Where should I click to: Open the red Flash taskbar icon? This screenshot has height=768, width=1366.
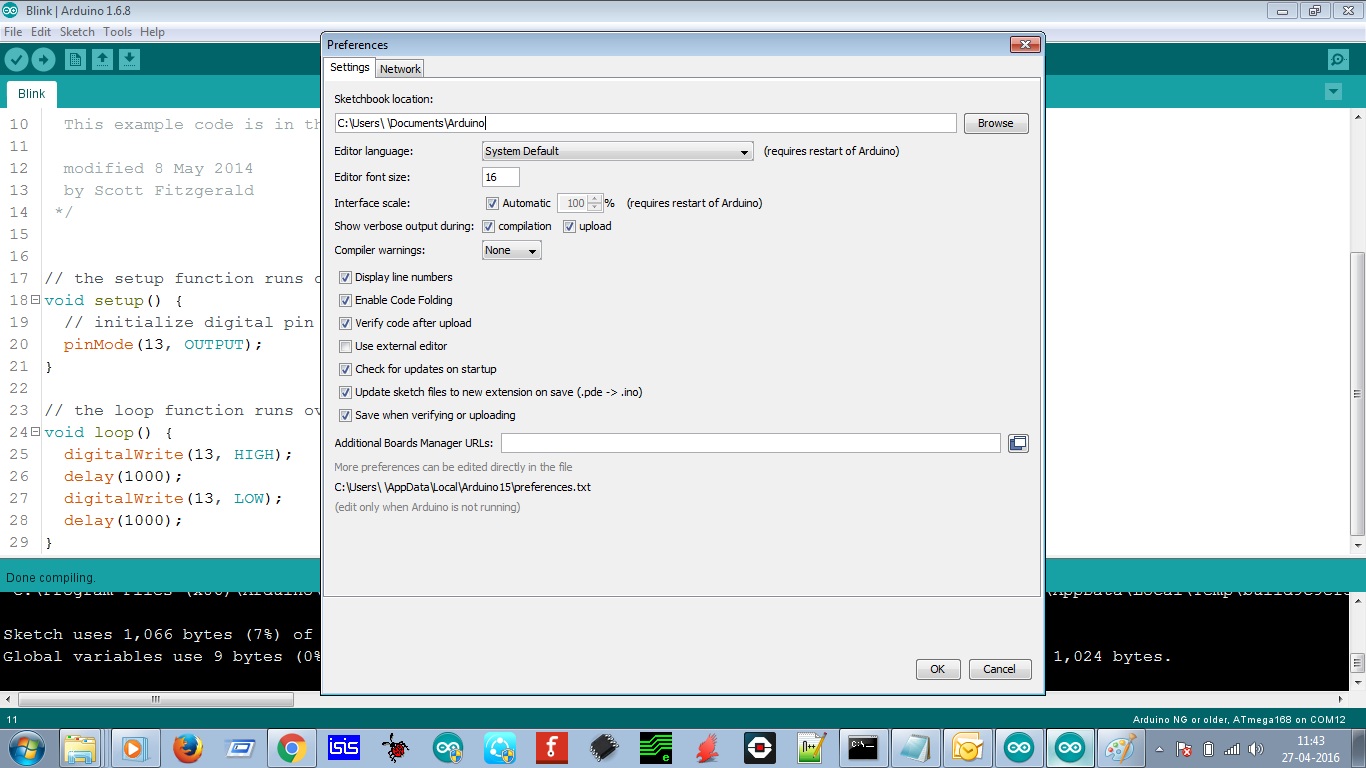(551, 748)
